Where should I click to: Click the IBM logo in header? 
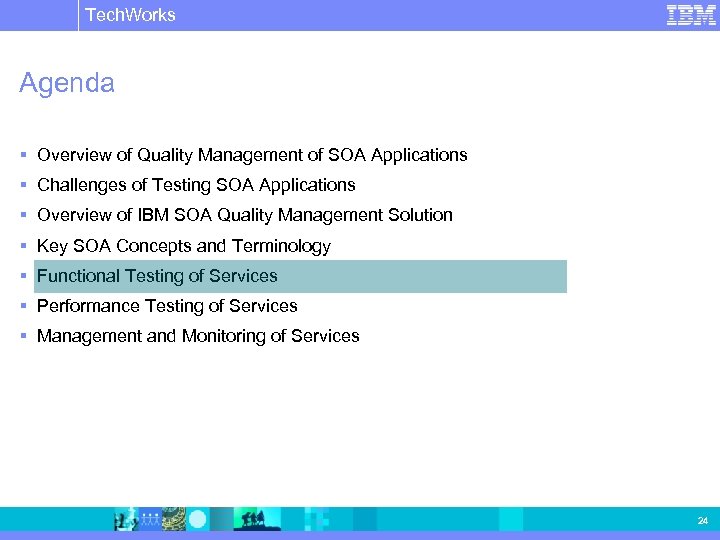[x=691, y=15]
